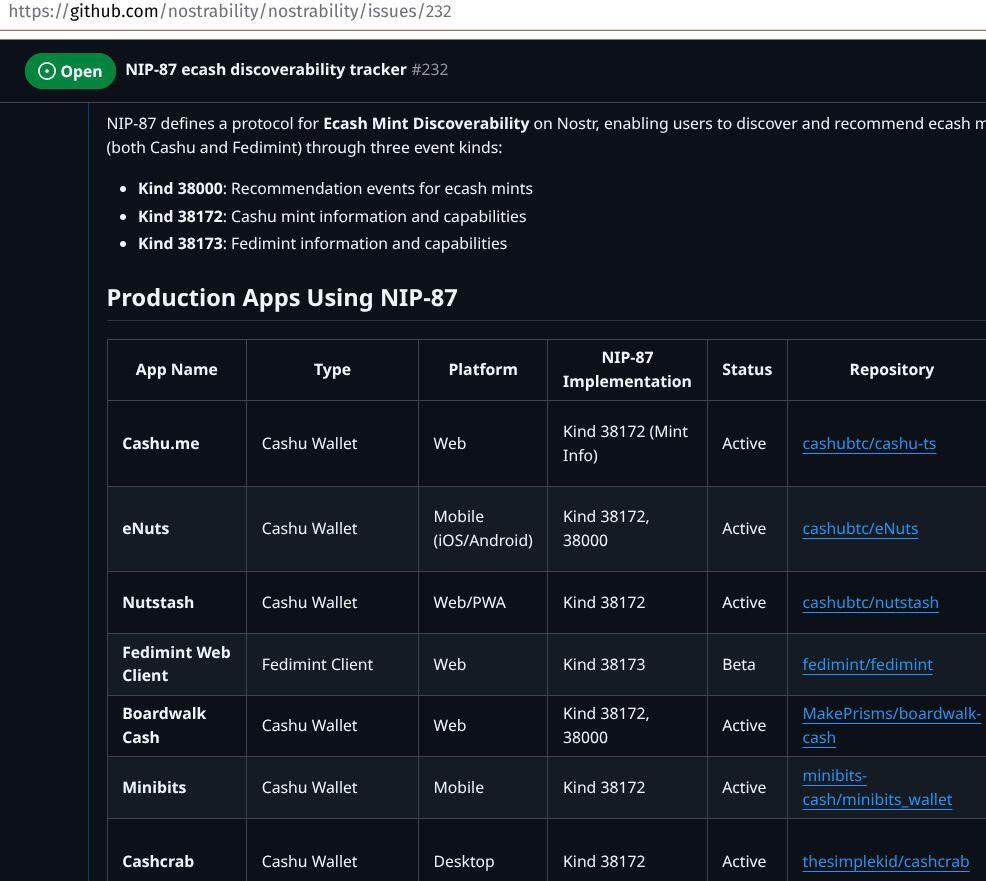Click the Cashu Wallet type cell for Minibits
The image size is (986, 881).
tap(332, 787)
